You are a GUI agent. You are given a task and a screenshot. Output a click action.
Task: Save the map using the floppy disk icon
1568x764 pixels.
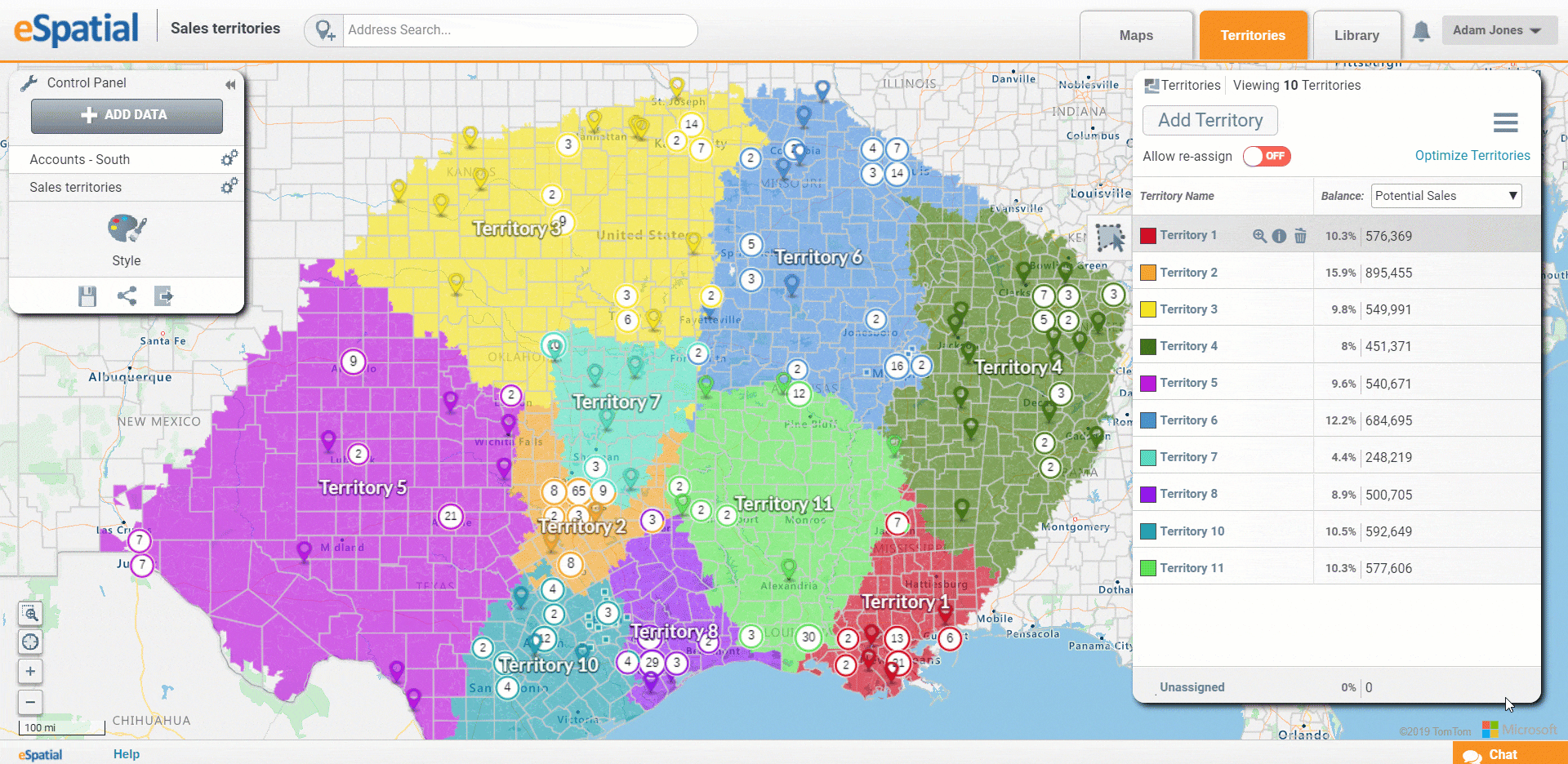87,296
